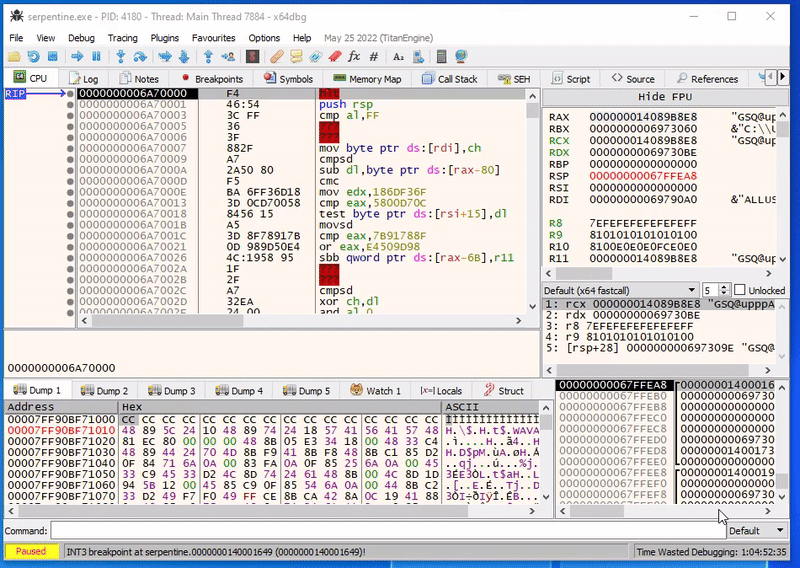Screen dimensions: 800x568
Task: Toggle the Unlocked checkbox
Action: click(x=740, y=290)
